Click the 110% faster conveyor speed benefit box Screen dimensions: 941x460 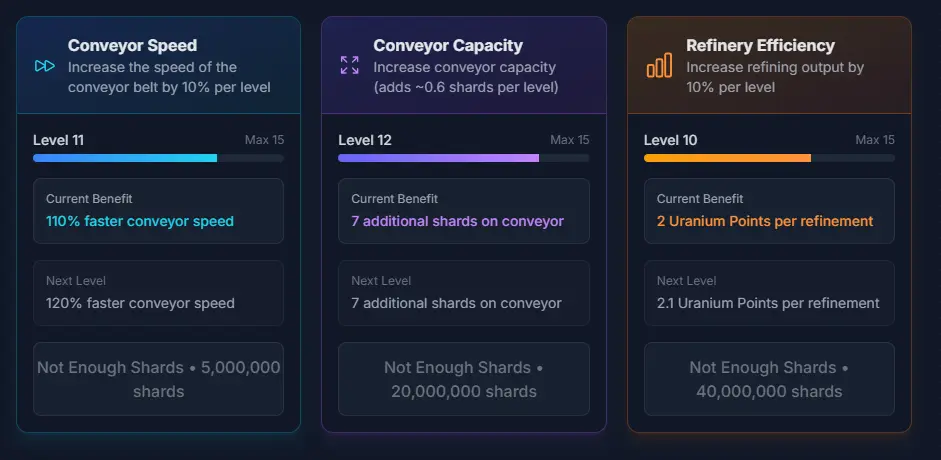158,211
